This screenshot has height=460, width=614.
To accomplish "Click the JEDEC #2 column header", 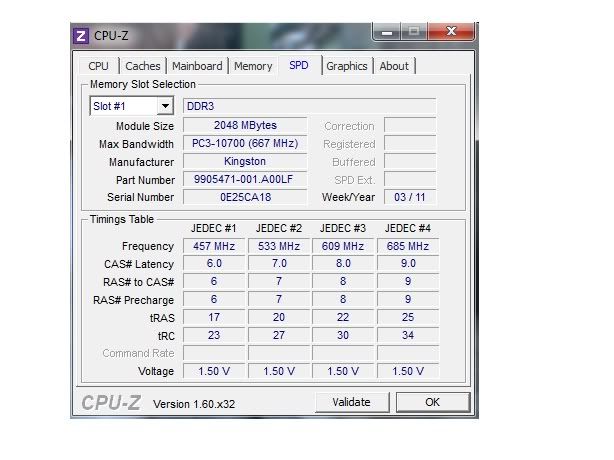I will (x=279, y=228).
